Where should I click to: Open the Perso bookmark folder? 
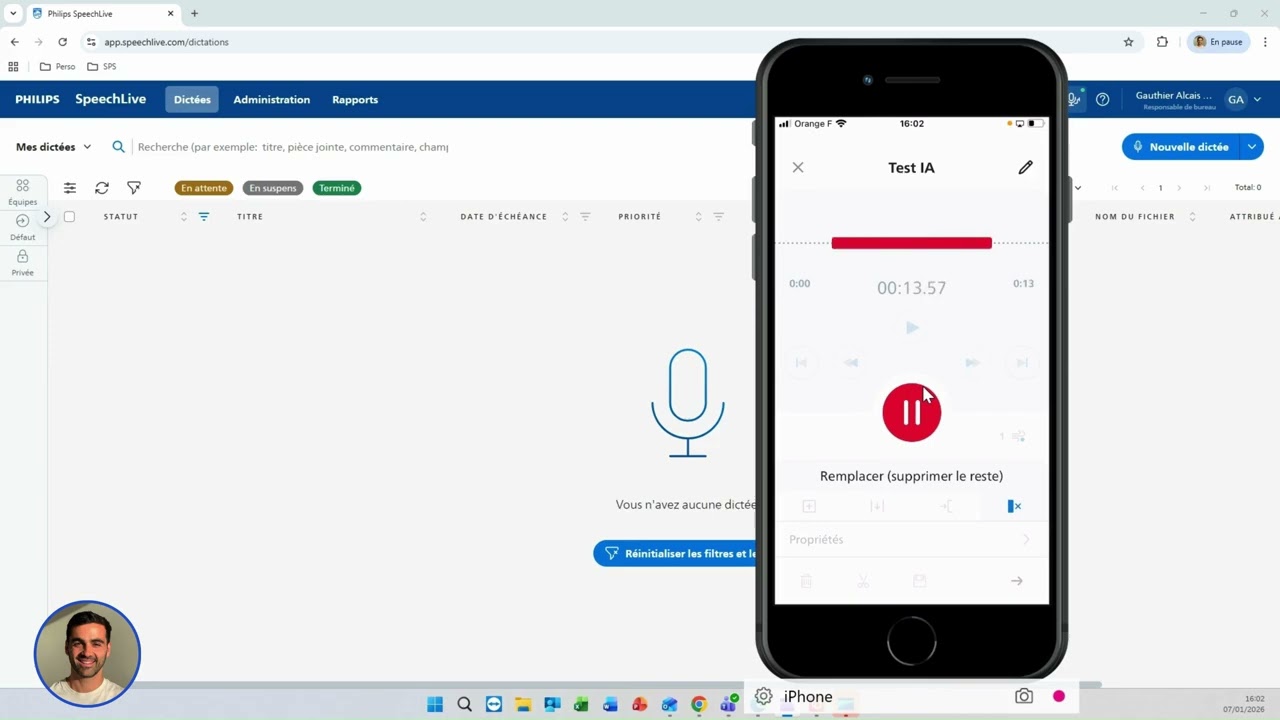click(x=57, y=67)
